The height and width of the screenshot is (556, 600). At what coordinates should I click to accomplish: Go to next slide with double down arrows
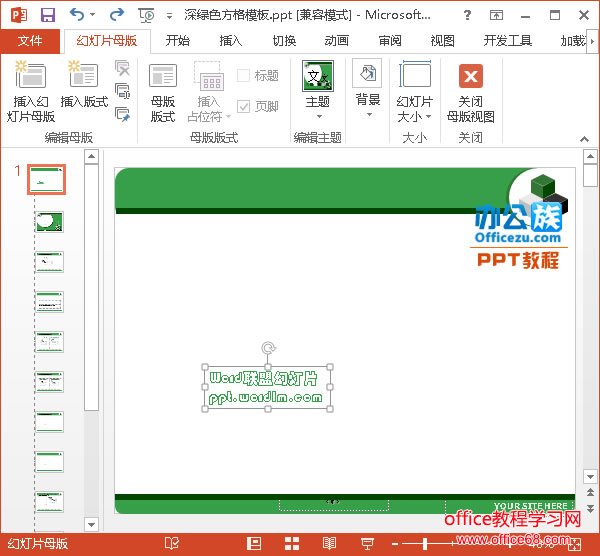590,508
